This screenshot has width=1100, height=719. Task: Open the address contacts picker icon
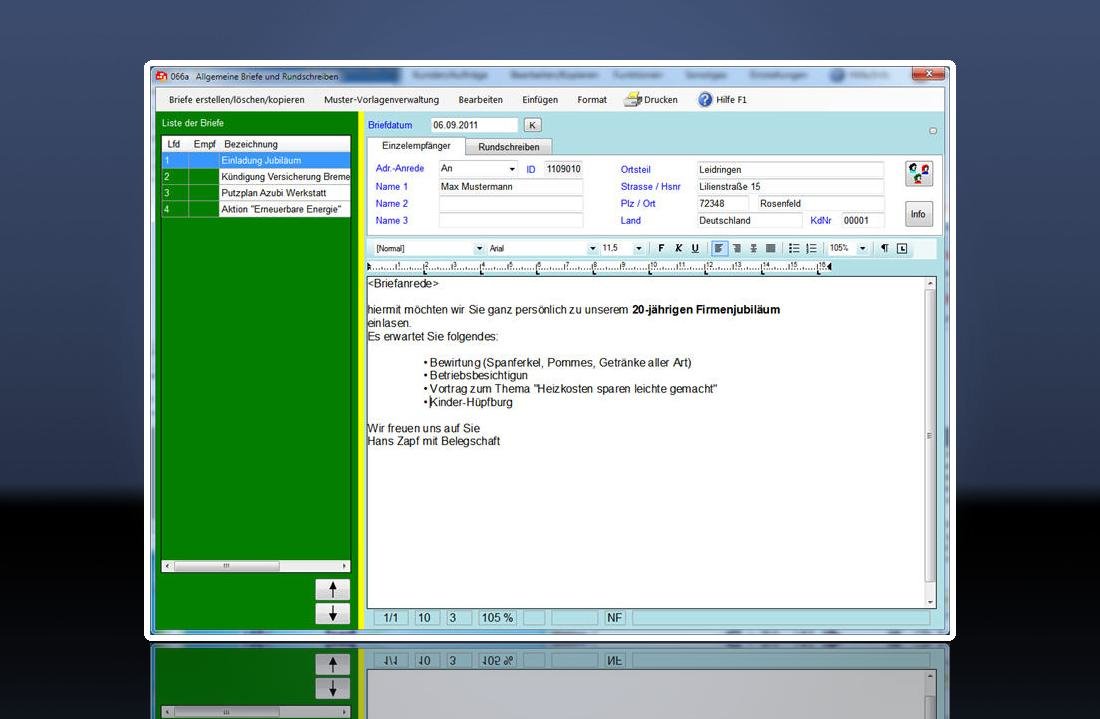[x=918, y=173]
